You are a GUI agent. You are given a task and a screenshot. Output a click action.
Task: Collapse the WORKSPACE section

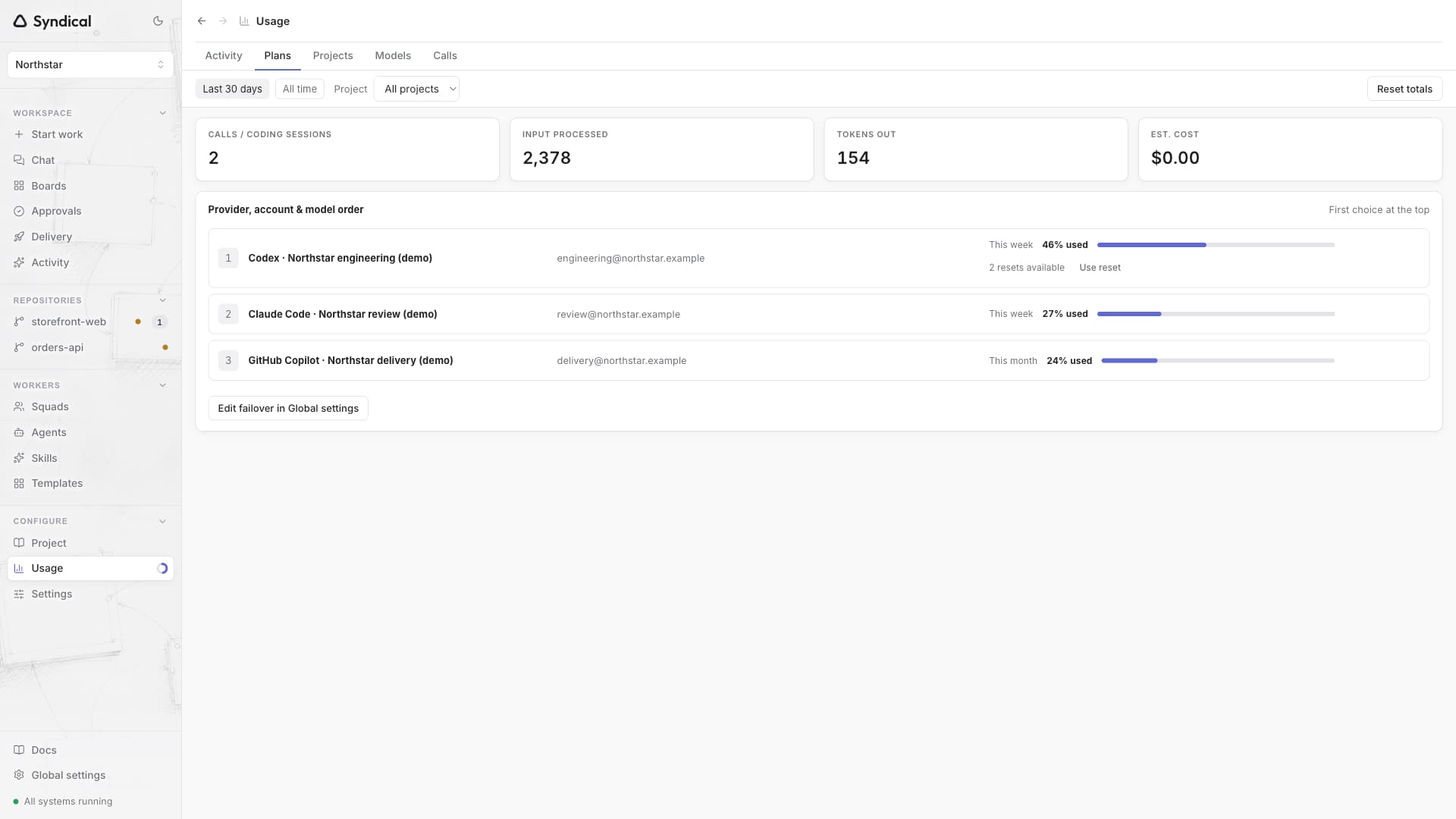(x=162, y=113)
